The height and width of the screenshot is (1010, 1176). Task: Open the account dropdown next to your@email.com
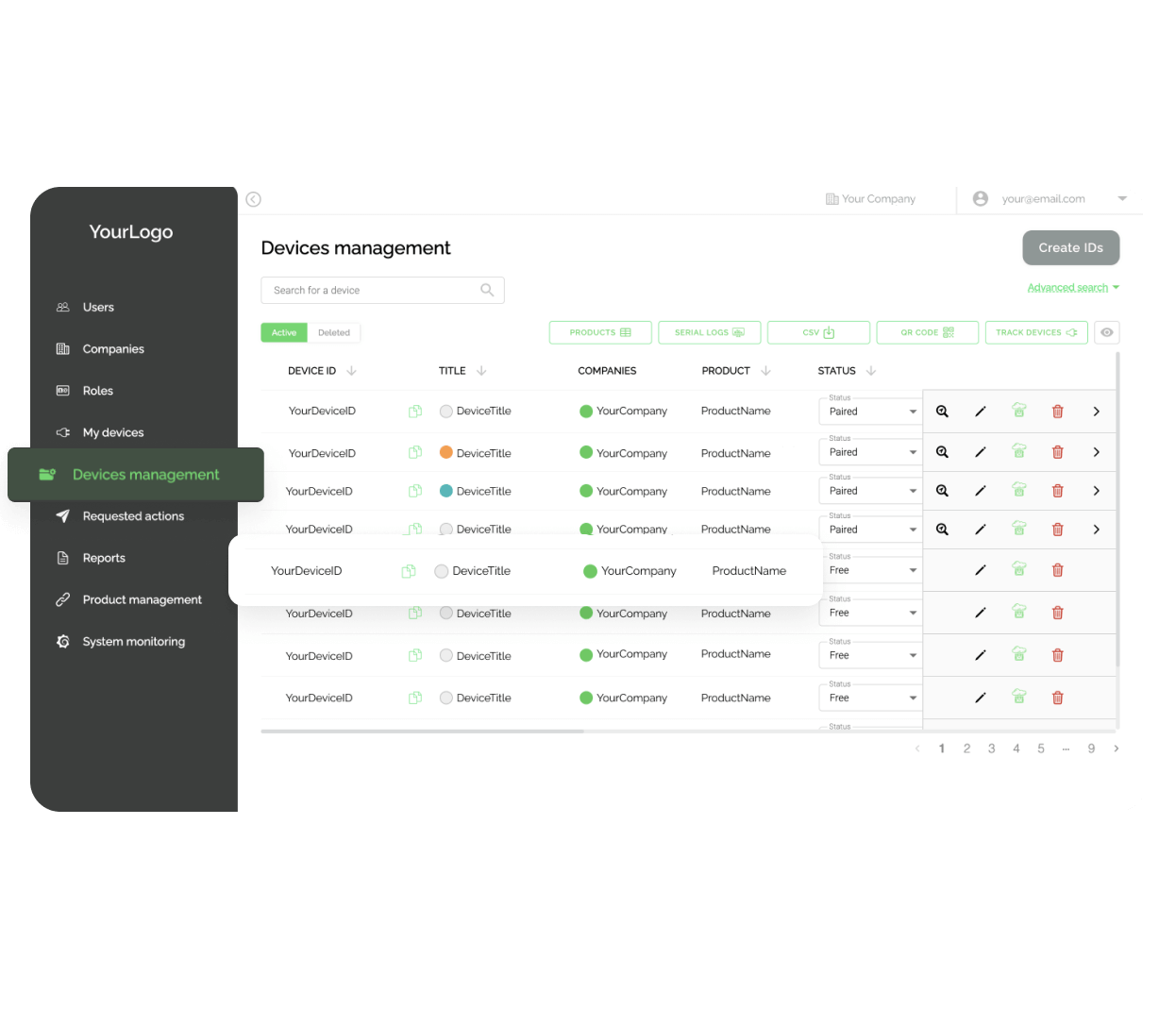click(1122, 199)
